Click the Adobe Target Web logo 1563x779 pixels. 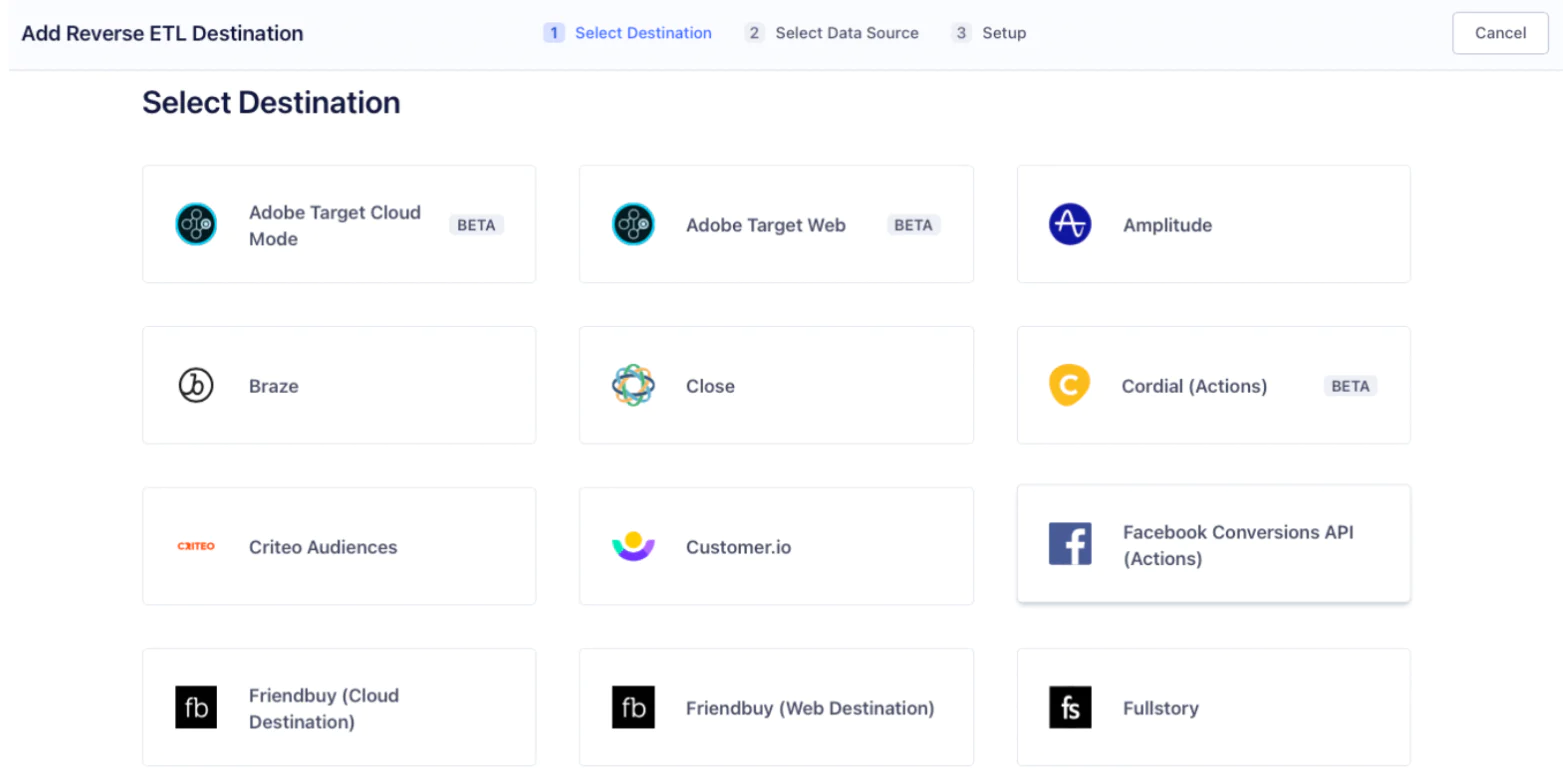[634, 224]
